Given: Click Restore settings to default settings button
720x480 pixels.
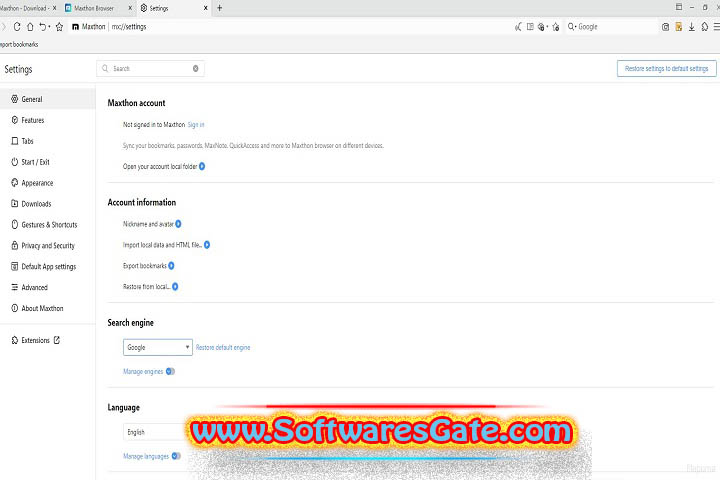Looking at the screenshot, I should [666, 68].
